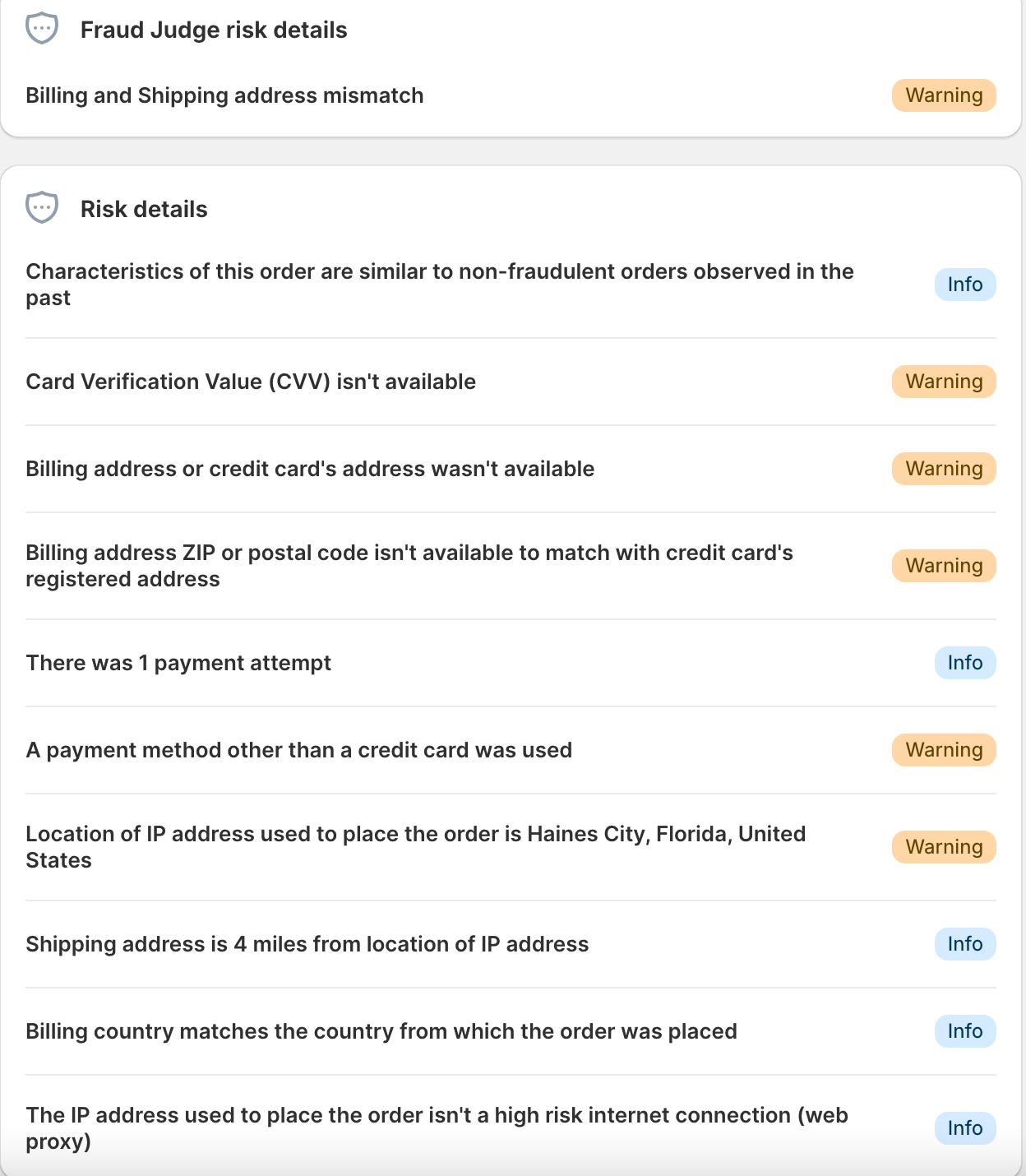1026x1176 pixels.
Task: Select Billing and Shipping address mismatch text
Action: click(224, 96)
